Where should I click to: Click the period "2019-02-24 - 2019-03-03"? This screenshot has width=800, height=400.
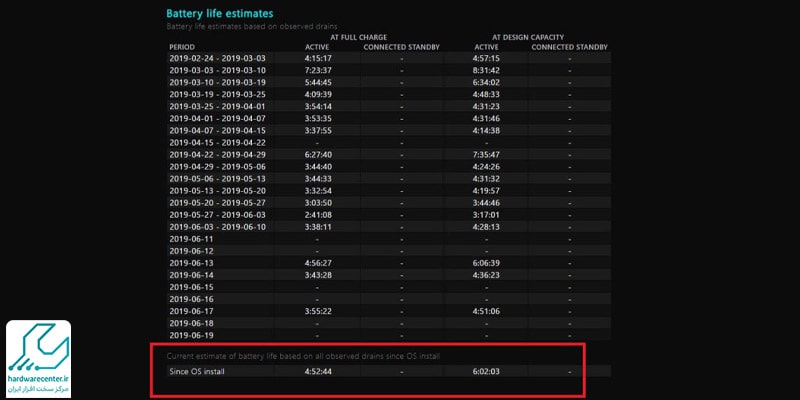click(217, 58)
